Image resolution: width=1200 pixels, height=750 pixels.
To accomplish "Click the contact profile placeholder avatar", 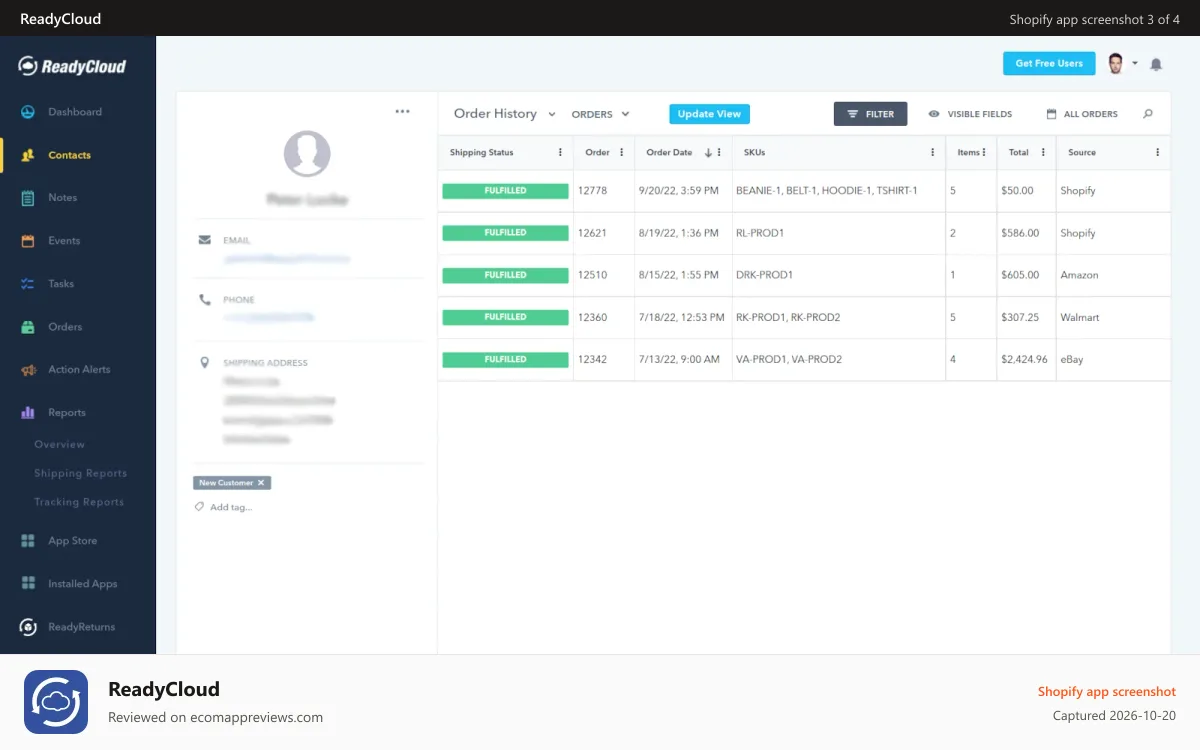I will coord(307,154).
